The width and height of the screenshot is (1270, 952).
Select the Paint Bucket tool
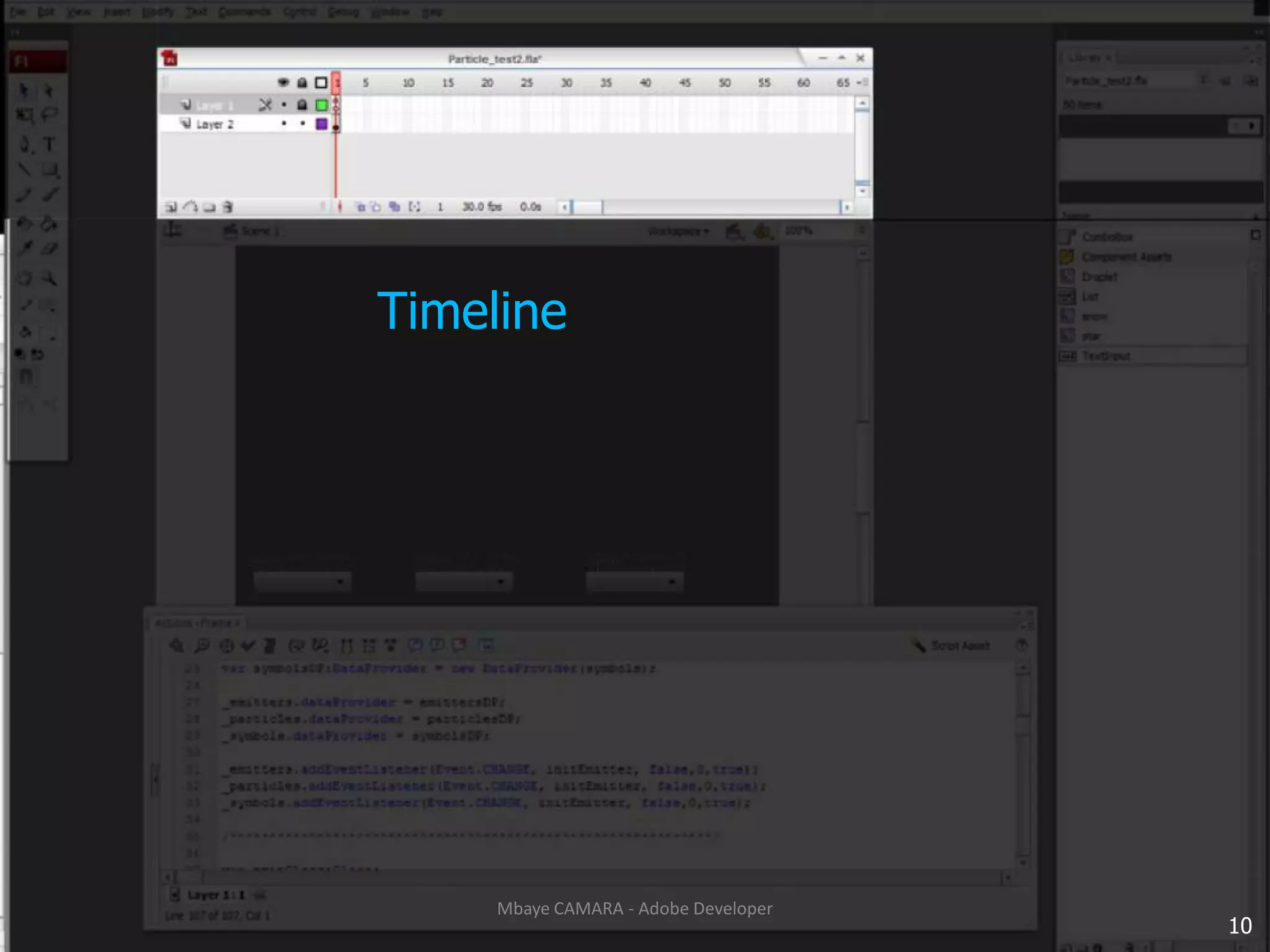coord(50,223)
